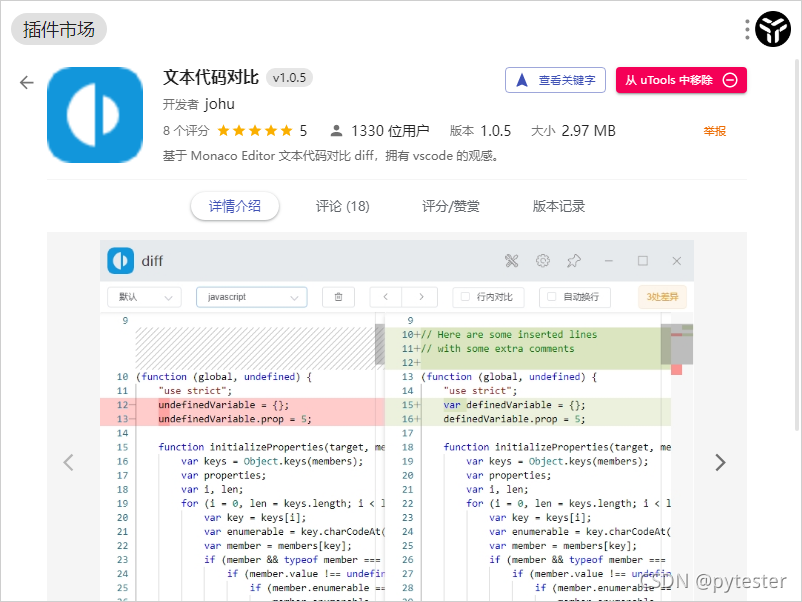
Task: Enable 自动换行 checkbox
Action: 551,297
